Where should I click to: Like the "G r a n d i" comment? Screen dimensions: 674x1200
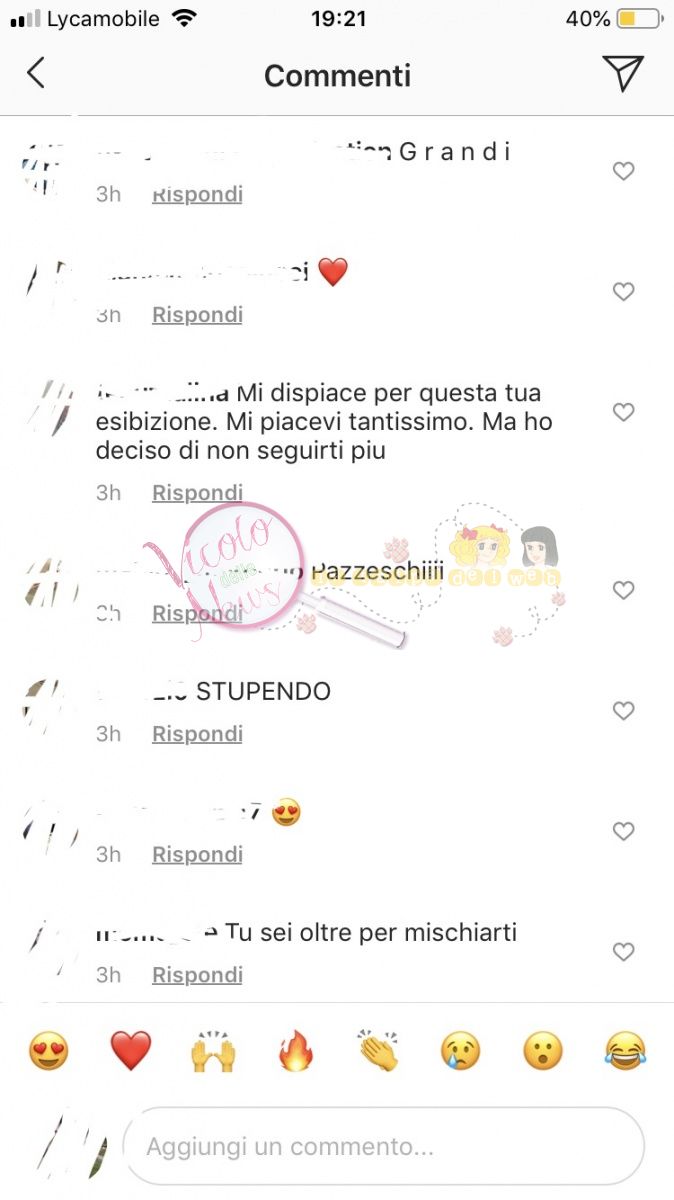click(x=623, y=172)
